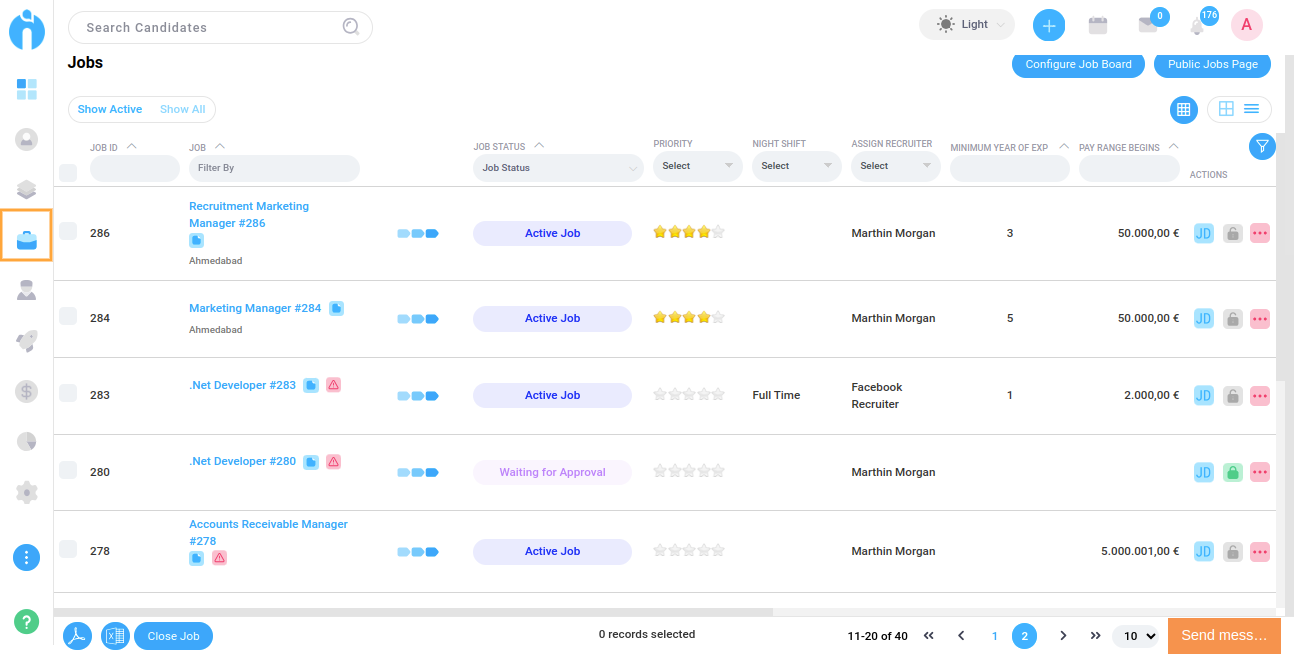1294x654 pixels.
Task: Select checkbox for job 286
Action: [68, 231]
